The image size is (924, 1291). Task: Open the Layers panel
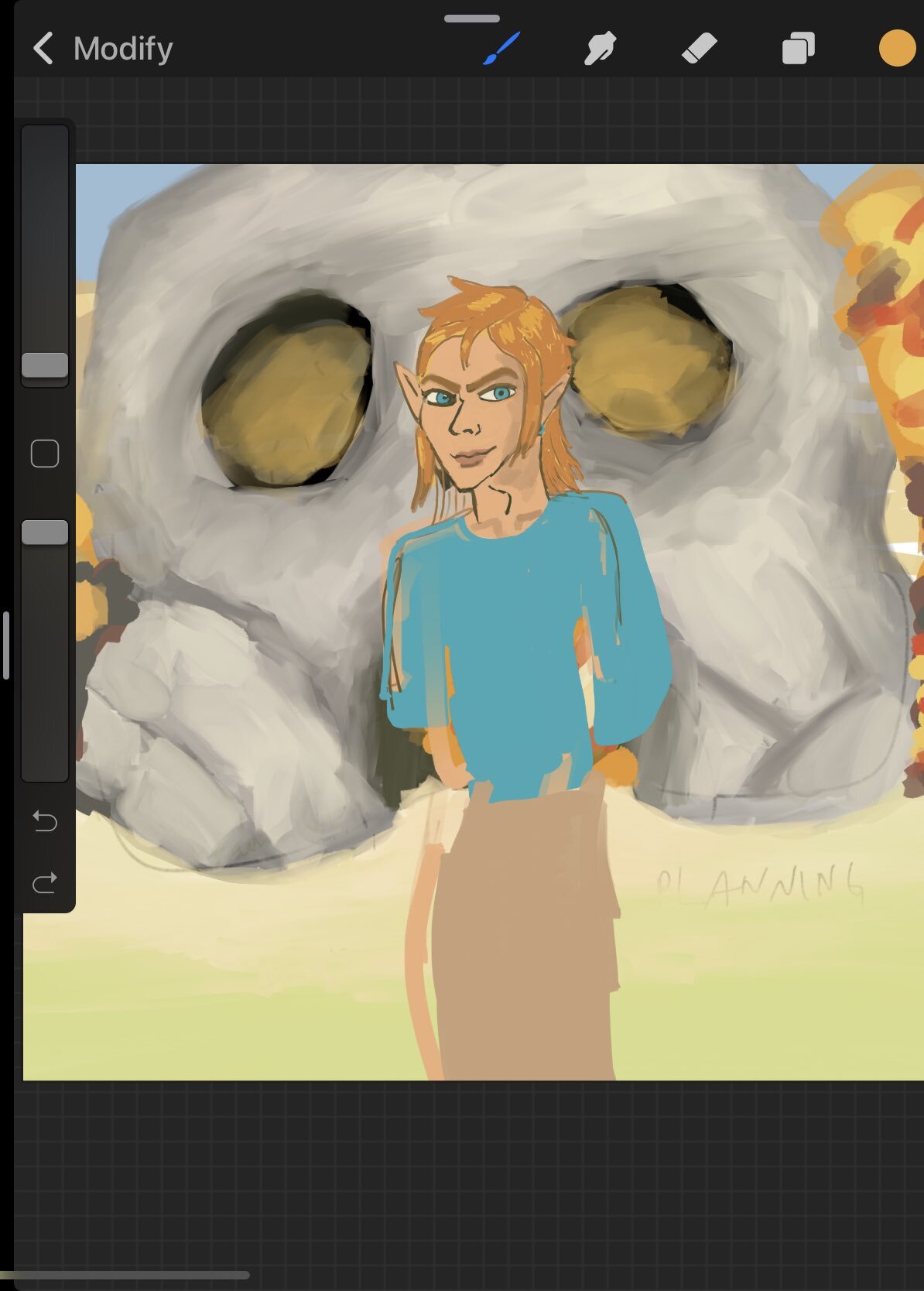coord(798,49)
